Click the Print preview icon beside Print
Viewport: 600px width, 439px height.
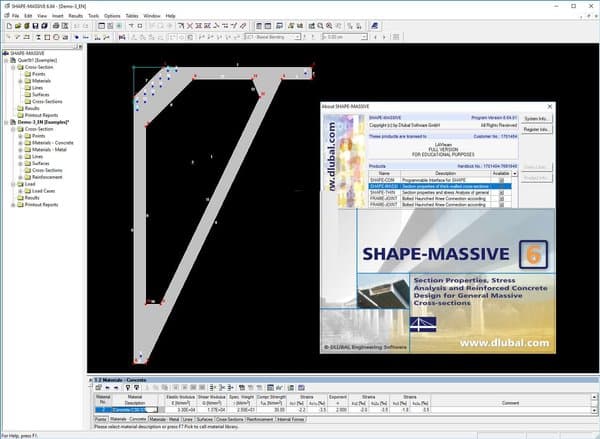click(x=65, y=26)
